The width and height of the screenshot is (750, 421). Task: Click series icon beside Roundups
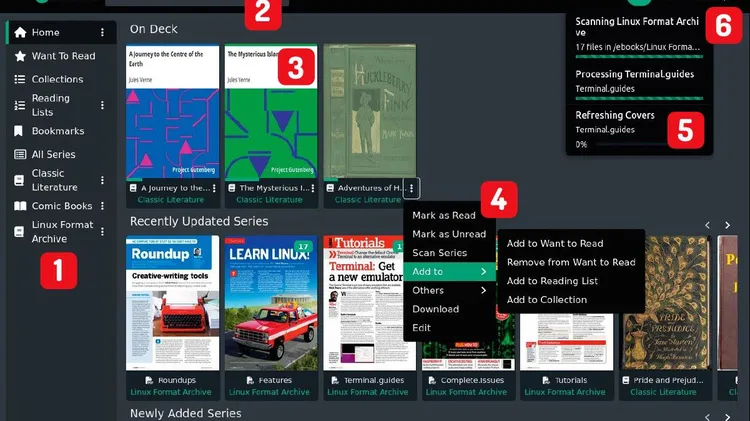[149, 380]
